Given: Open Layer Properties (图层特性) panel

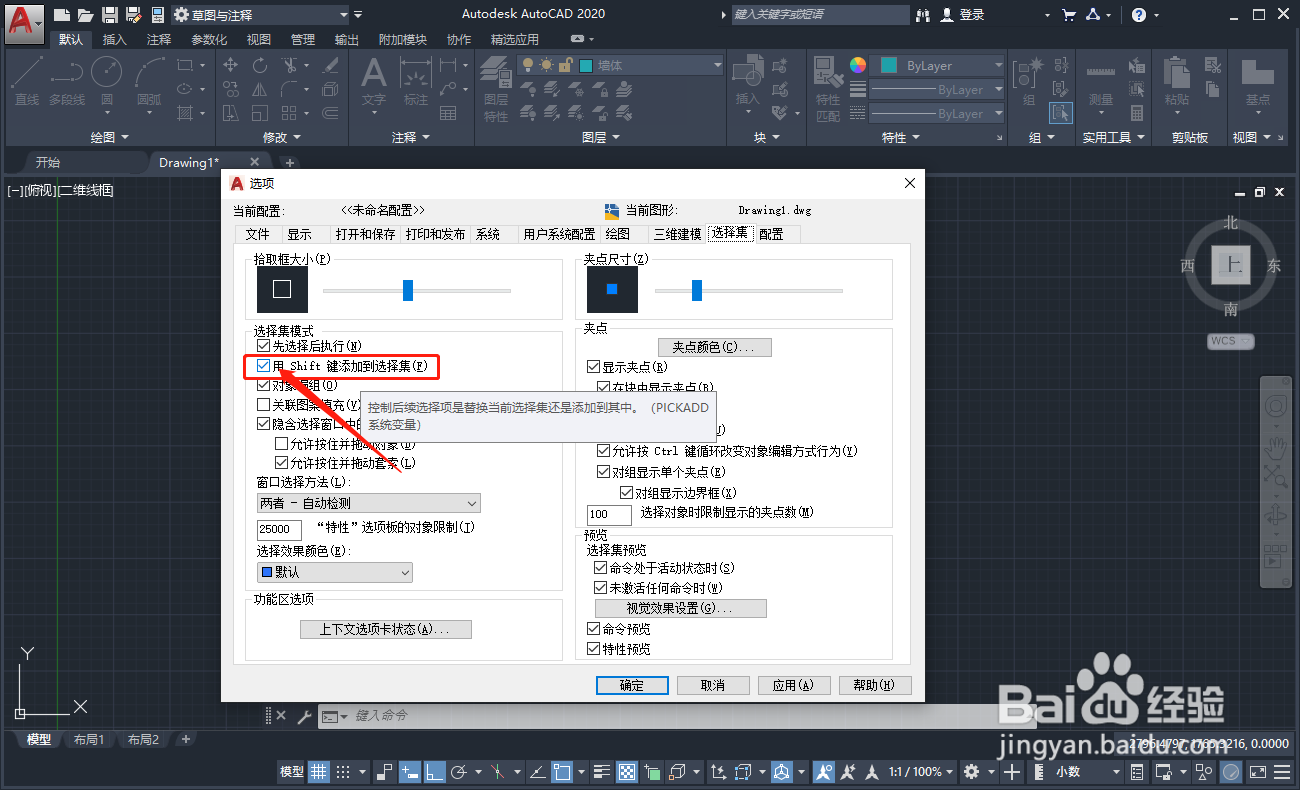Looking at the screenshot, I should pyautogui.click(x=496, y=88).
